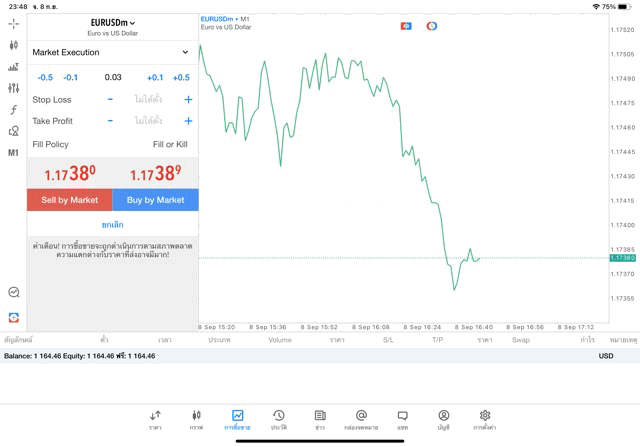Open the History (ประวัติ) tab icon
This screenshot has height=447, width=640.
tap(278, 419)
